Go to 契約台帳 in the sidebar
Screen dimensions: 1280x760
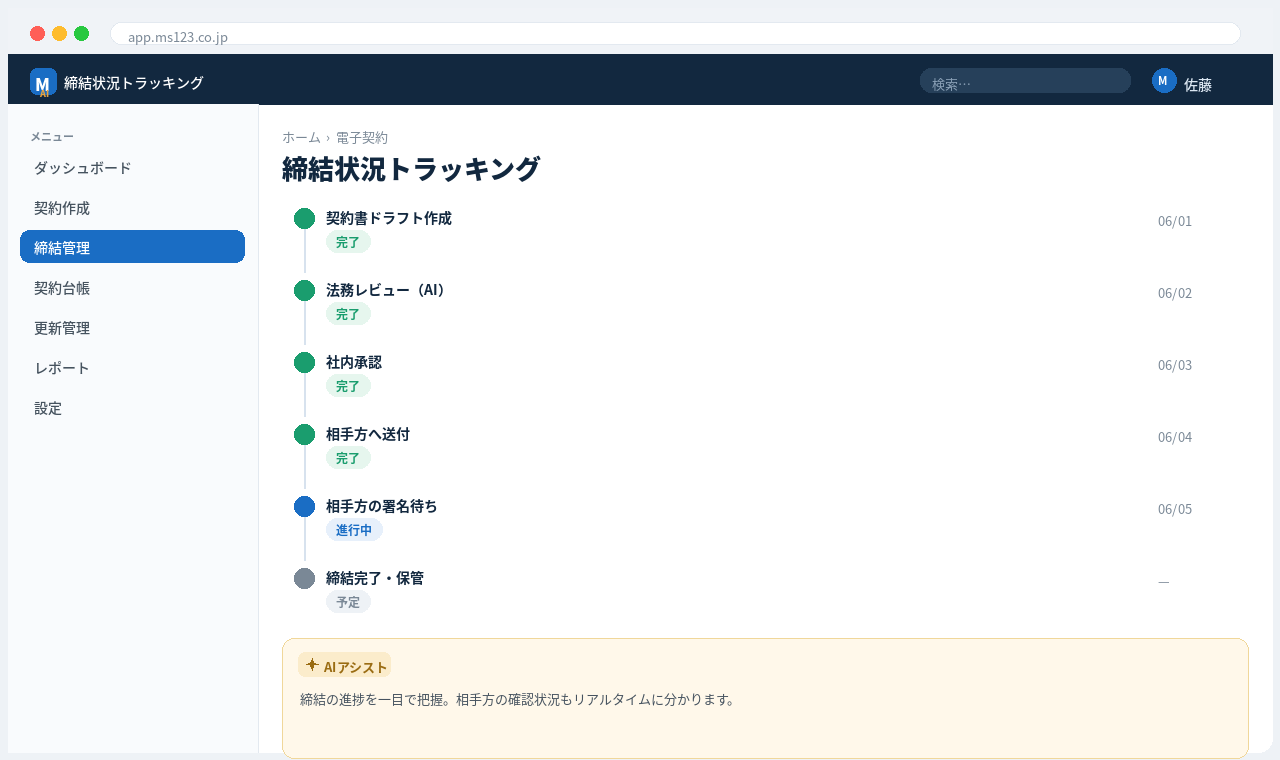point(132,287)
